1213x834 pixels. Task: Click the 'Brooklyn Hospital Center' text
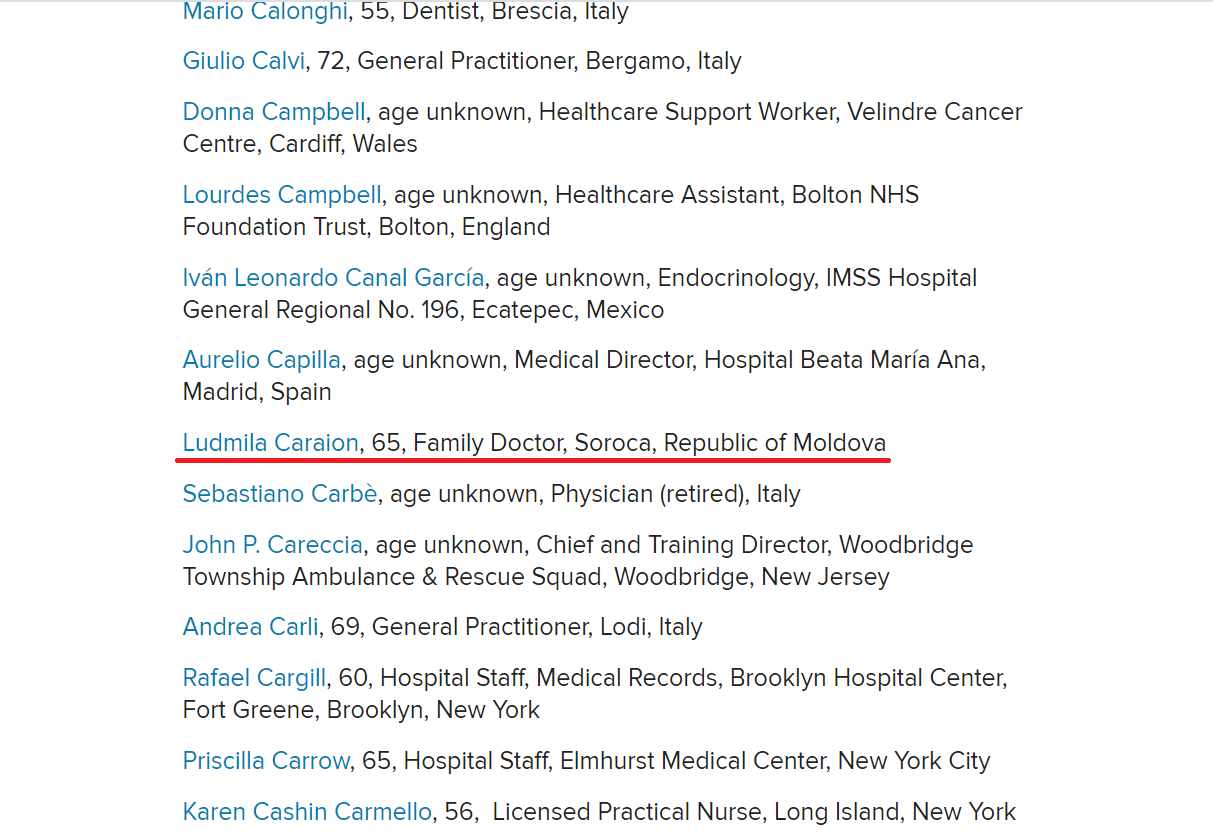pos(866,678)
